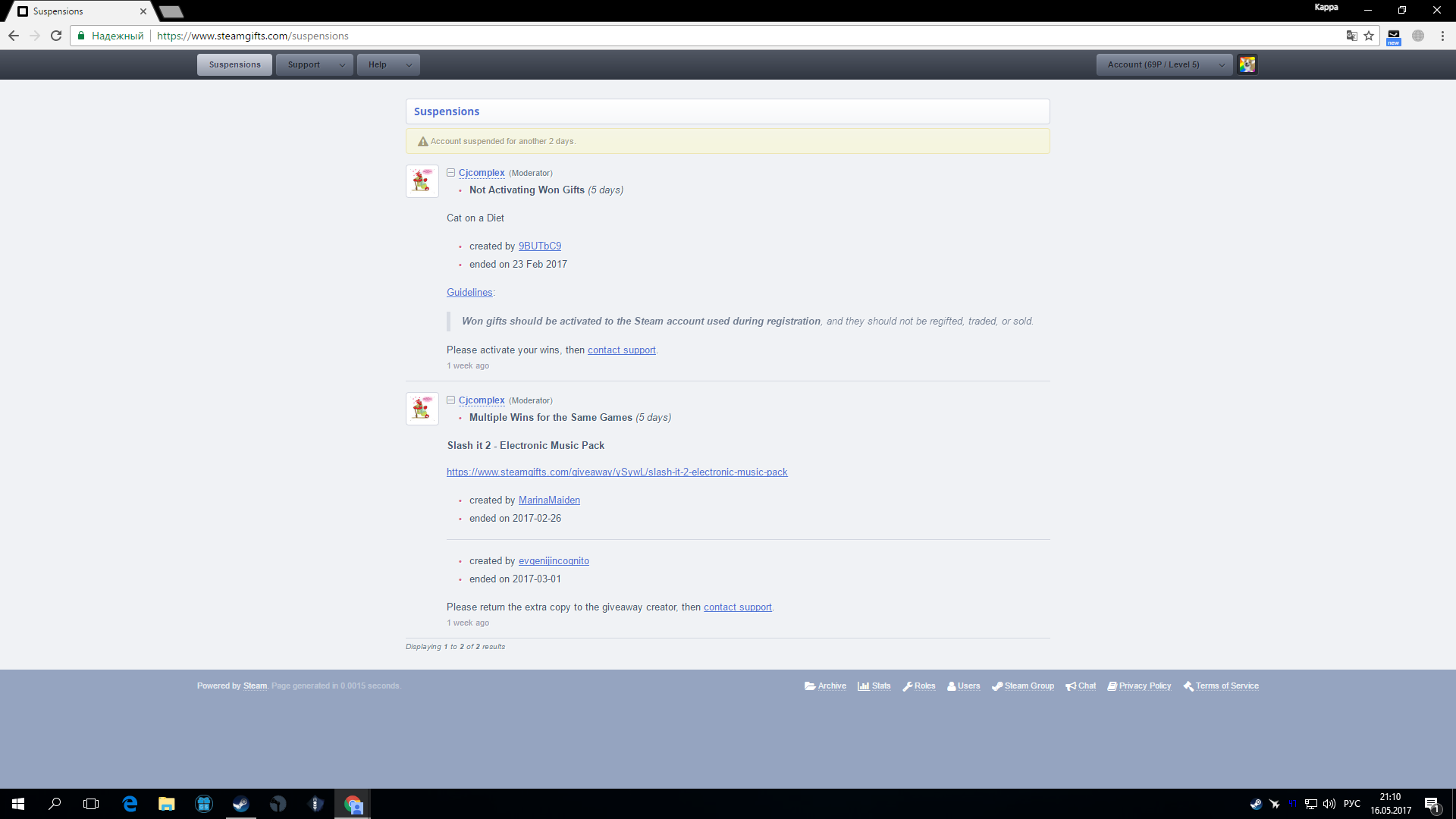The image size is (1456, 819).
Task: Click Cjcomplex avatar on Not Activating Won Gifts entry
Action: (x=422, y=181)
